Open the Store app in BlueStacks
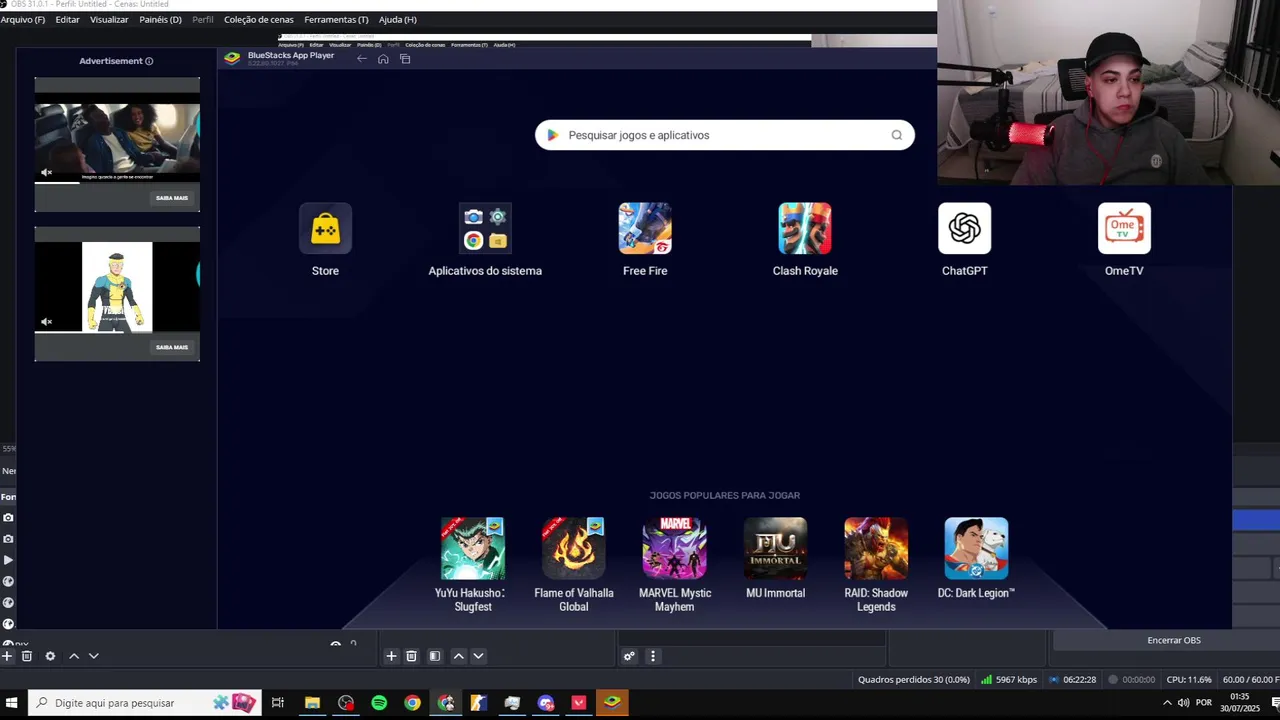Screen dimensions: 1280x720 coord(325,229)
